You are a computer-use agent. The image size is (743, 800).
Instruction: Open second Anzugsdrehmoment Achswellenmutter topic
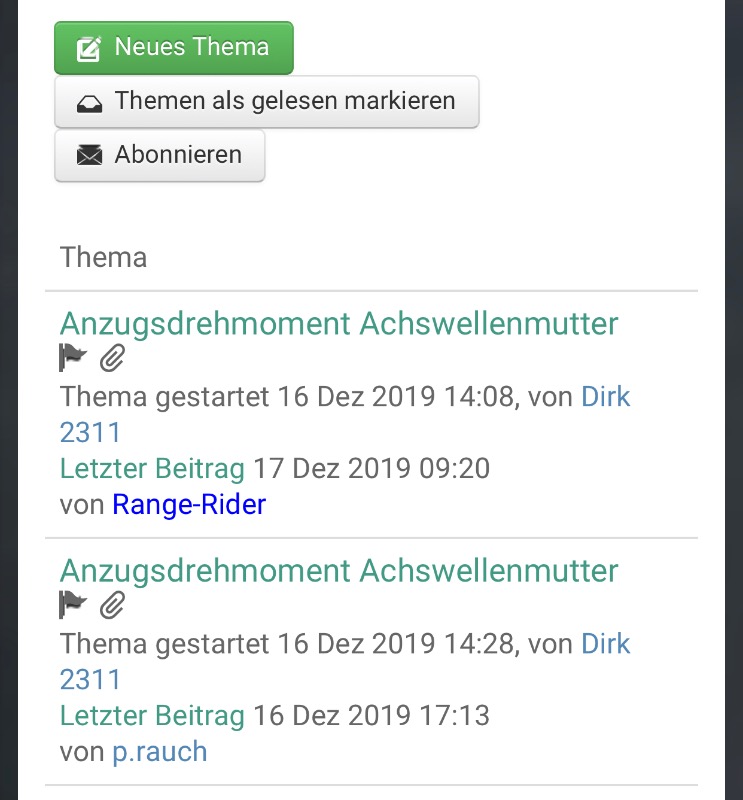coord(339,570)
